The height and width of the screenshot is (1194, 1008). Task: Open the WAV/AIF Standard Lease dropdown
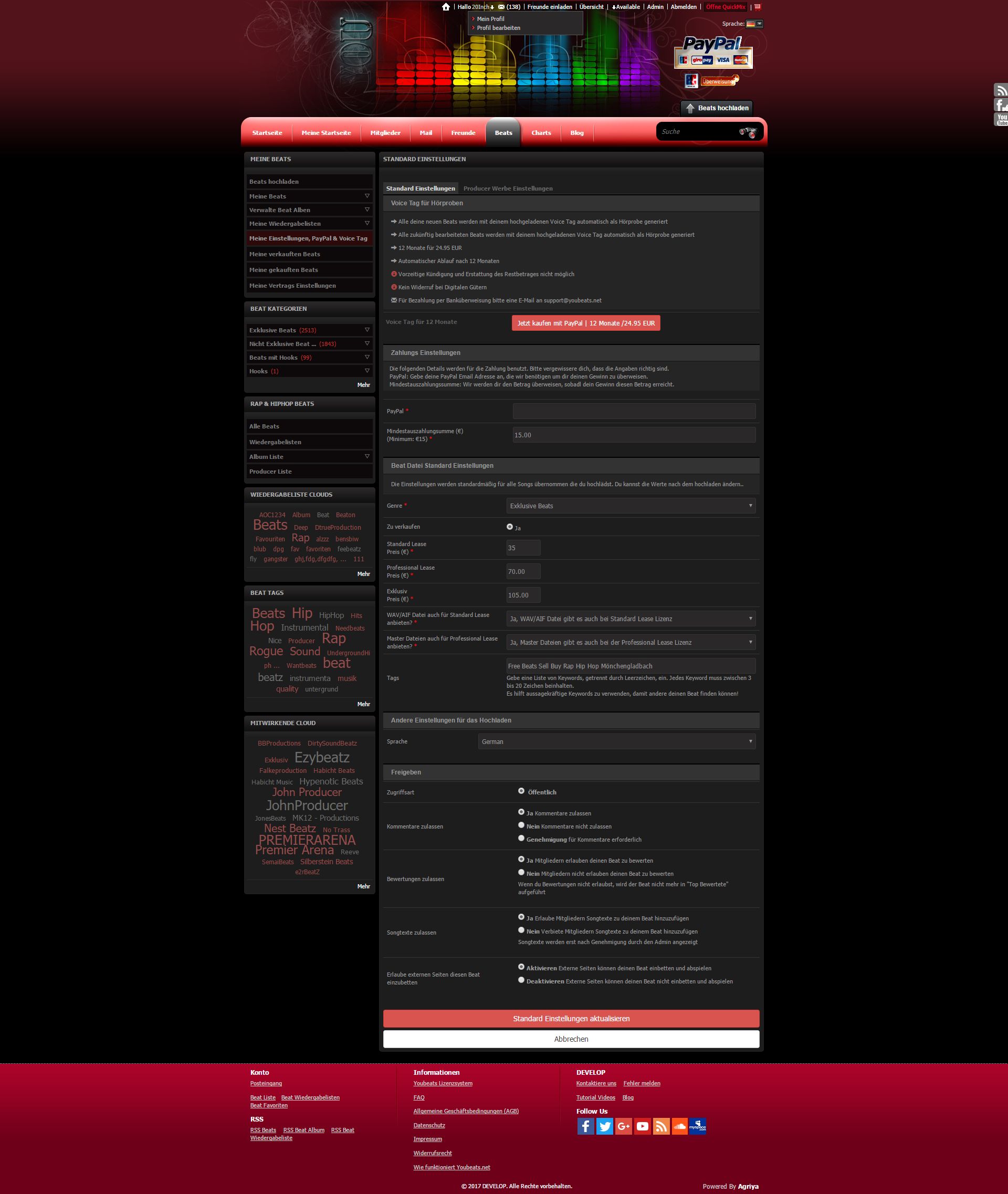coord(631,619)
